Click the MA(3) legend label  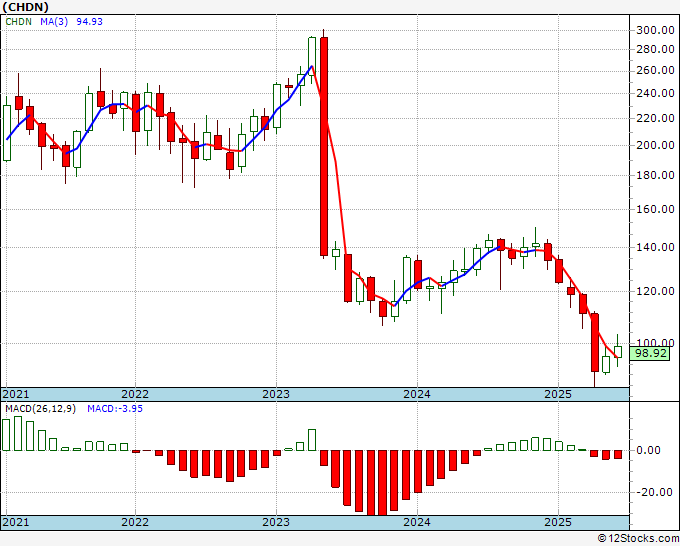click(54, 22)
